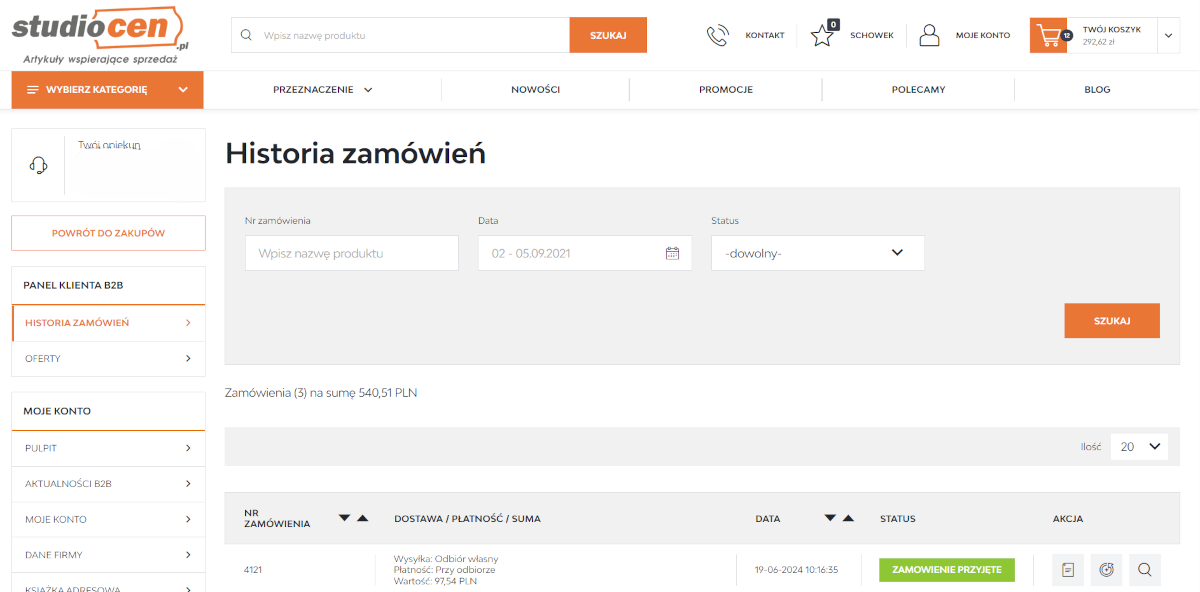Open calendar icon in the Data field
The height and width of the screenshot is (592, 1200).
click(672, 253)
